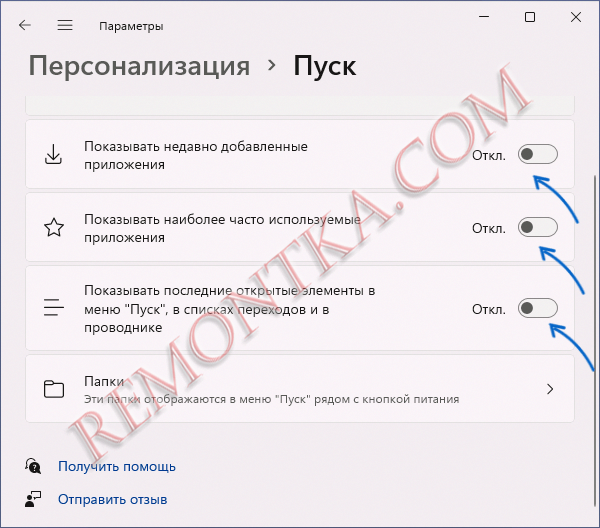Viewport: 600px width, 528px height.
Task: Click Откл. label for recently added apps
Action: coord(489,156)
